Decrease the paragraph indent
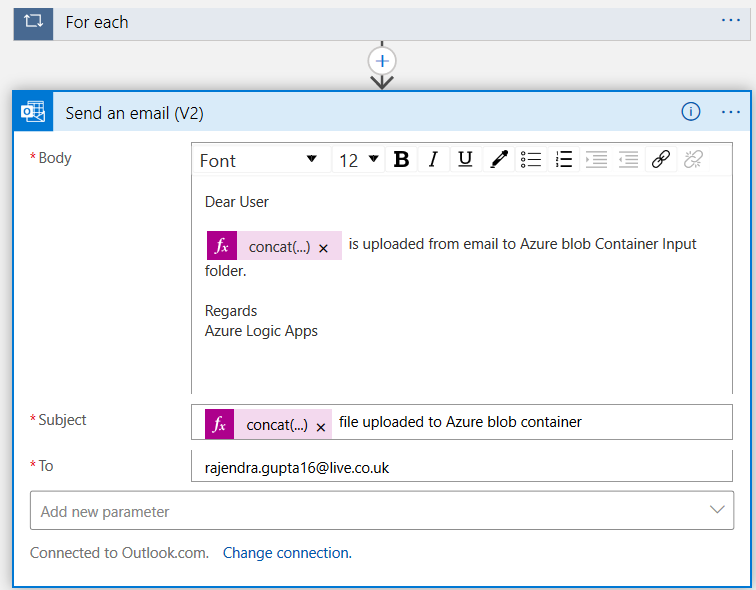The image size is (756, 590). click(628, 160)
